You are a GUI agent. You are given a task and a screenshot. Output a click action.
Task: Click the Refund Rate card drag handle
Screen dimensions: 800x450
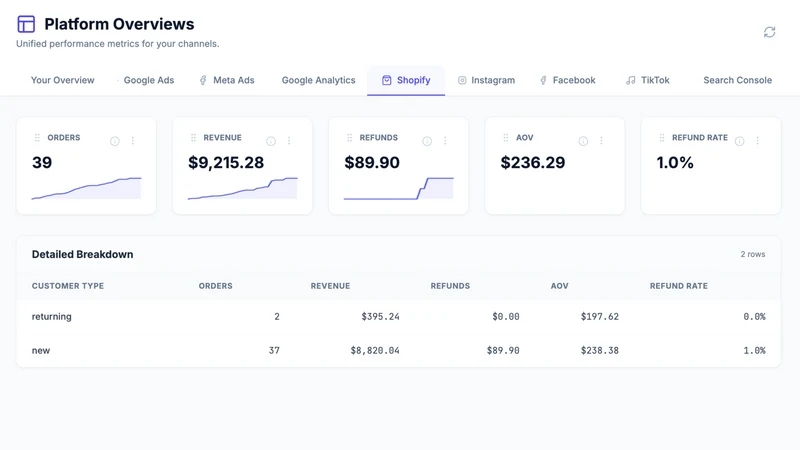[662, 138]
